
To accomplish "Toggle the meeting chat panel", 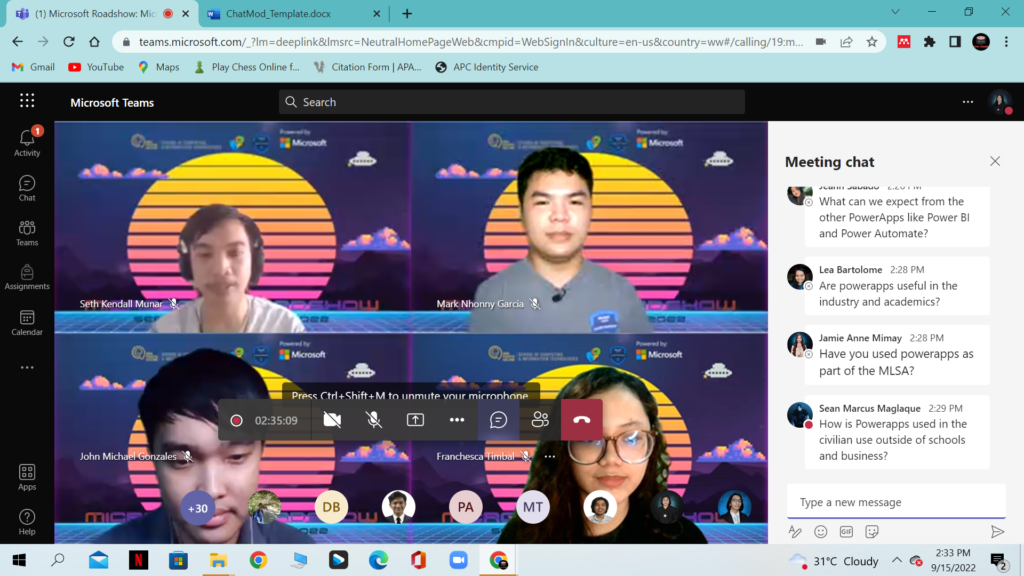I will pyautogui.click(x=498, y=420).
